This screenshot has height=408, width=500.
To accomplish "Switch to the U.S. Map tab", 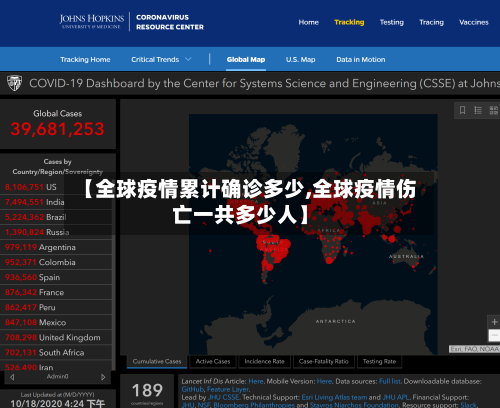I will tap(300, 59).
